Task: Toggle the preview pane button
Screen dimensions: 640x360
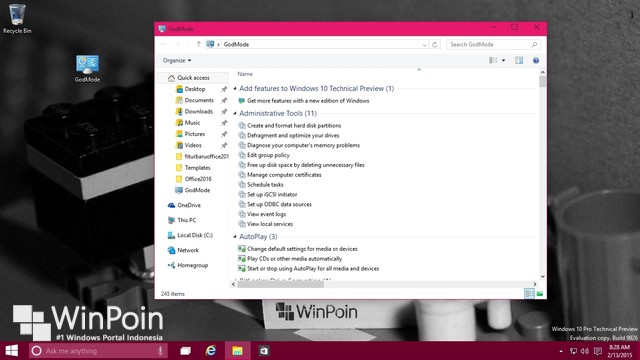Action: (x=519, y=60)
